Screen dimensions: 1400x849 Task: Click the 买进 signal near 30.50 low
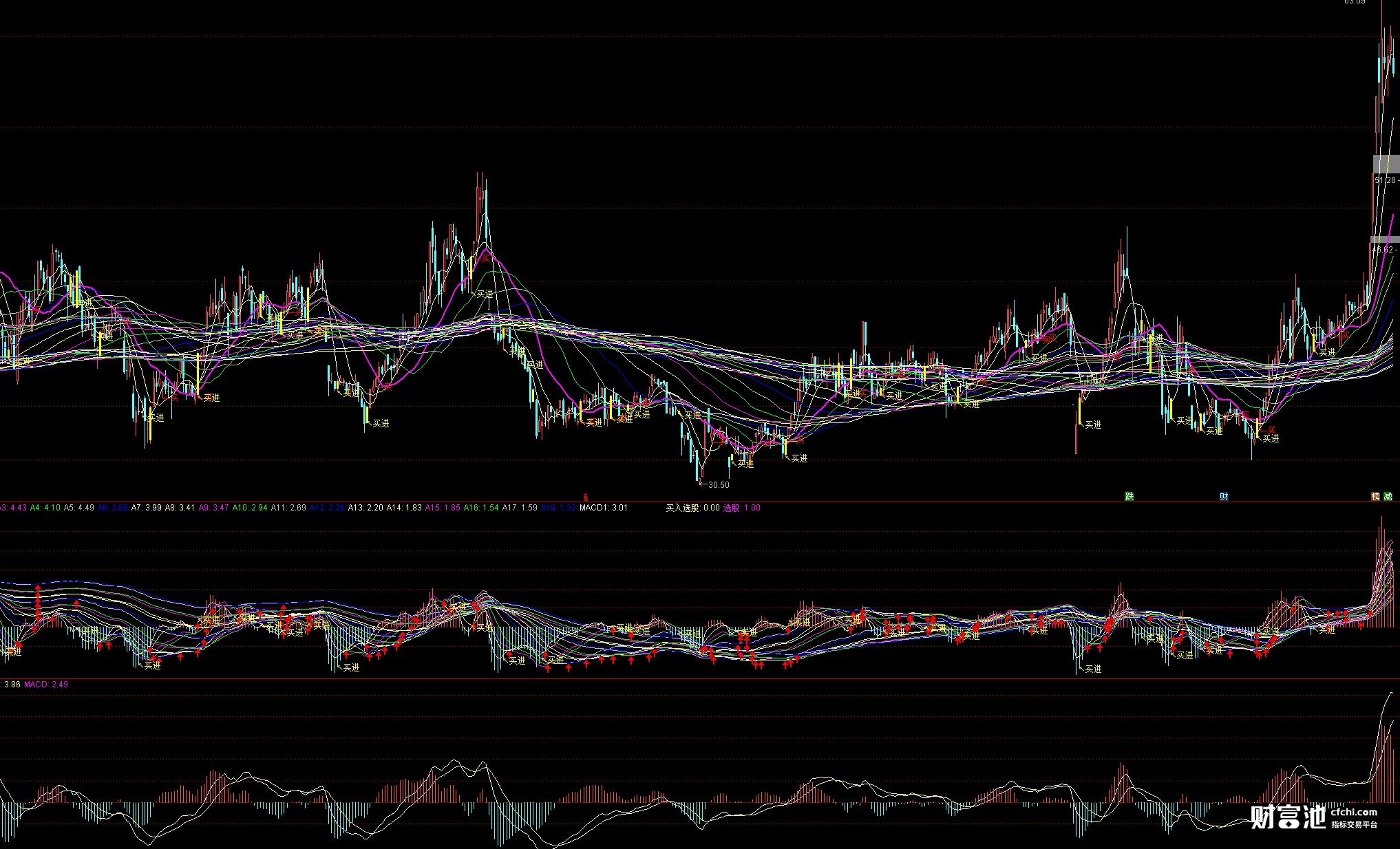point(745,464)
